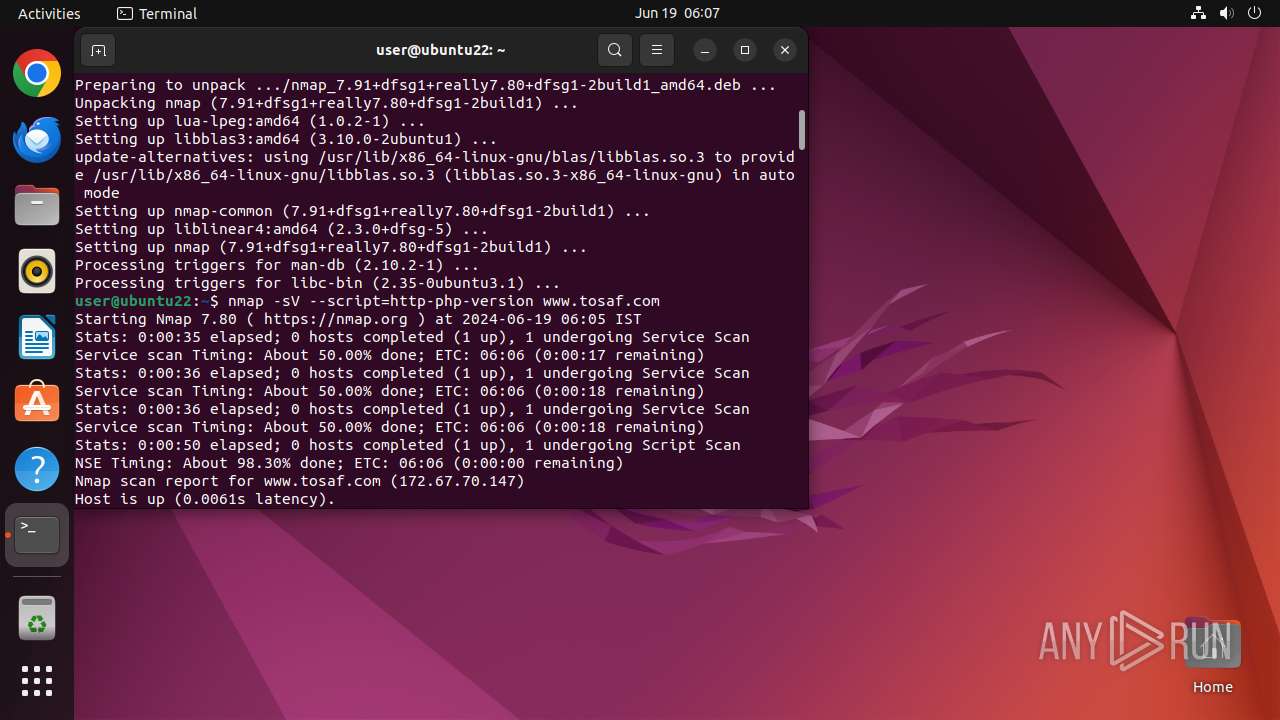Open Trash from dock
Screen dimensions: 1280x720
coord(37,618)
